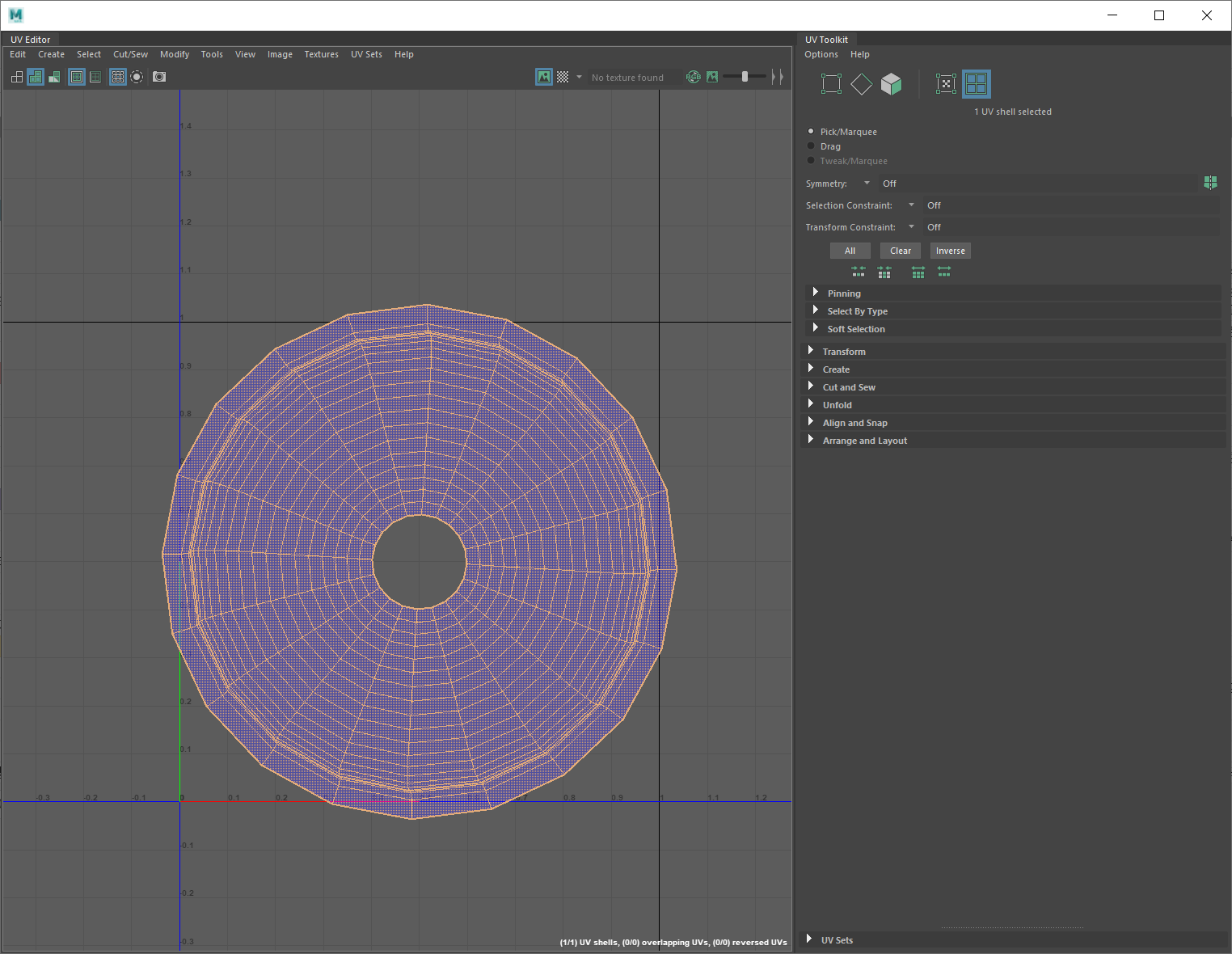Open the UV Sets menu

click(366, 54)
